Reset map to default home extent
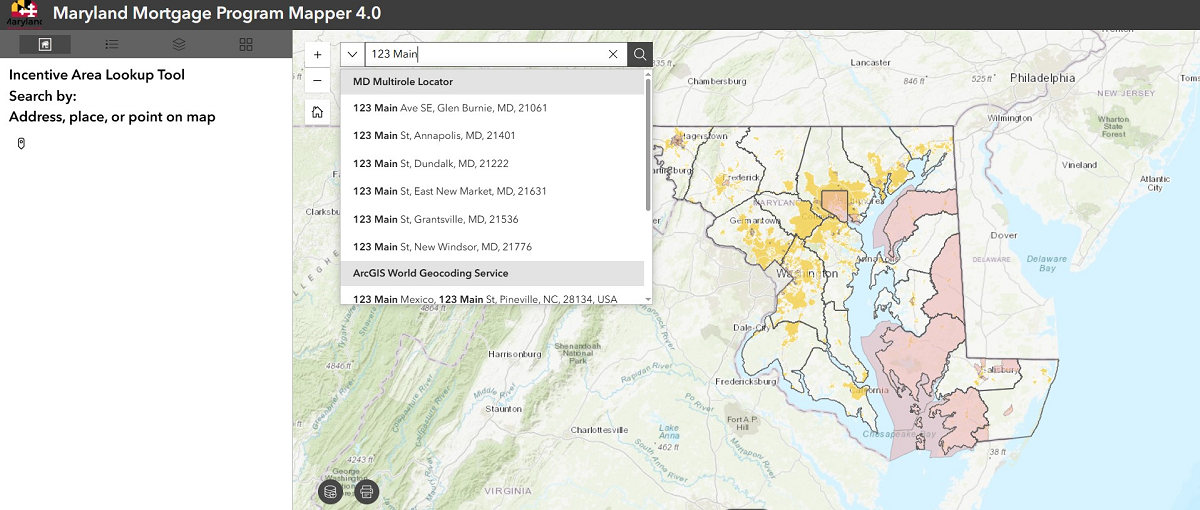This screenshot has width=1200, height=510. pyautogui.click(x=317, y=112)
